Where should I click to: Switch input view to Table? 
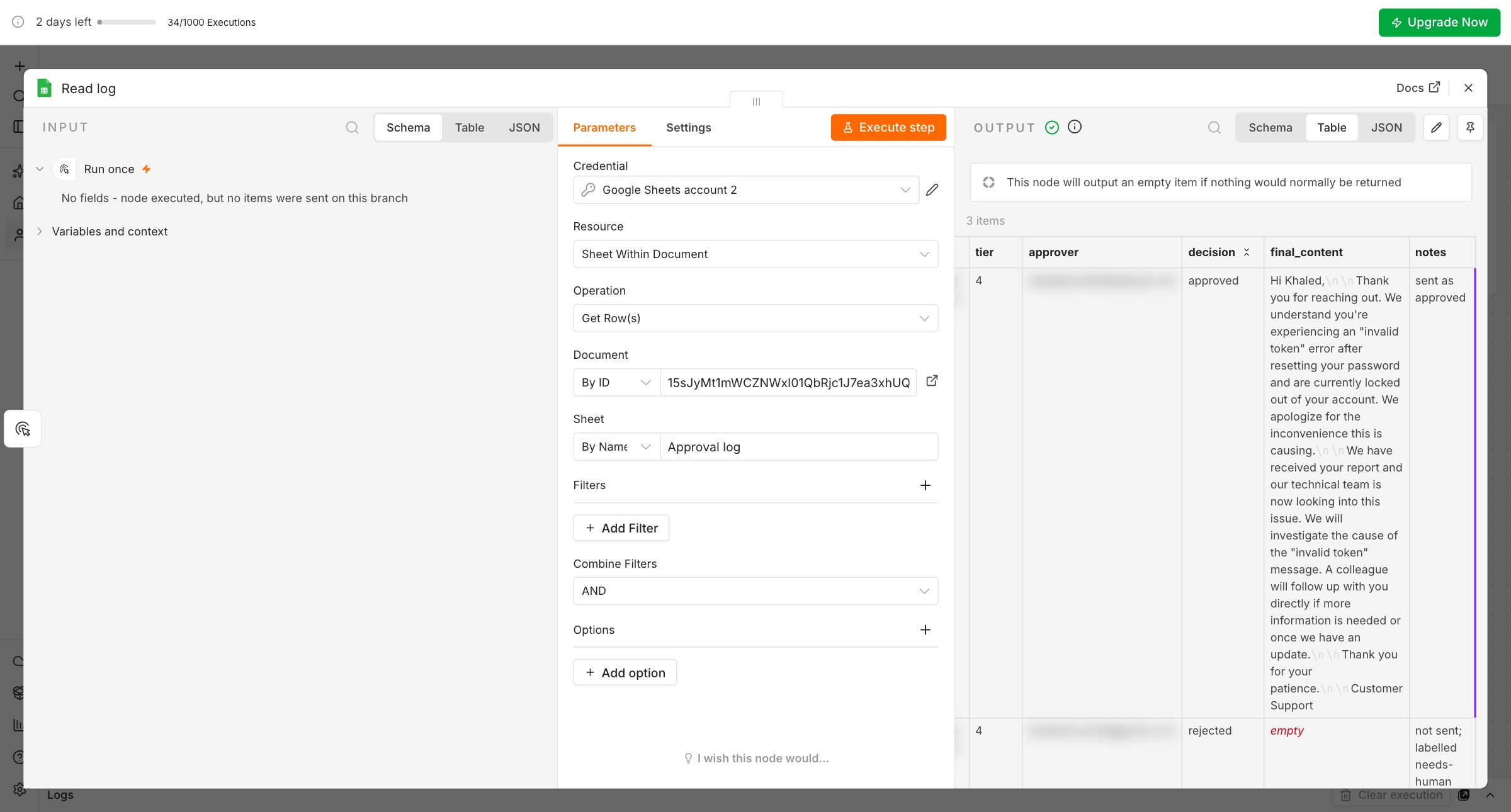click(x=470, y=128)
